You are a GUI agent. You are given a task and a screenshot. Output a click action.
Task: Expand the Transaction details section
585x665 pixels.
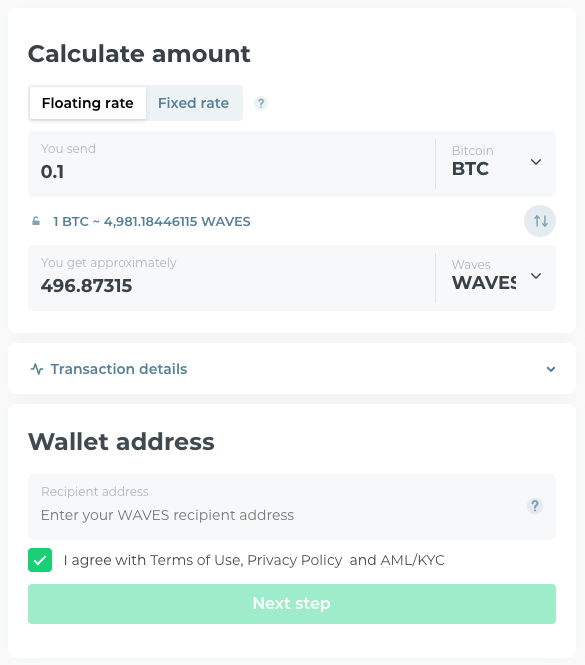[292, 369]
